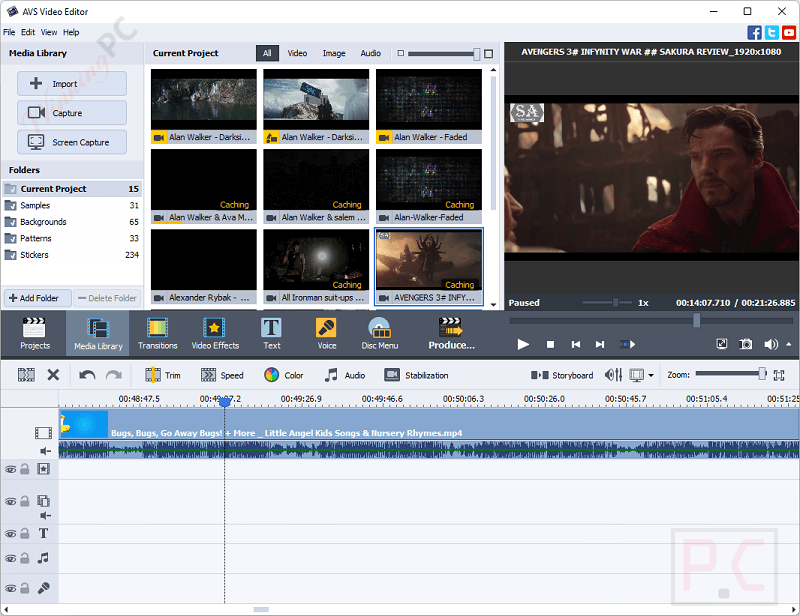This screenshot has height=616, width=800.
Task: Click the timeline Zoom slider
Action: (x=730, y=374)
